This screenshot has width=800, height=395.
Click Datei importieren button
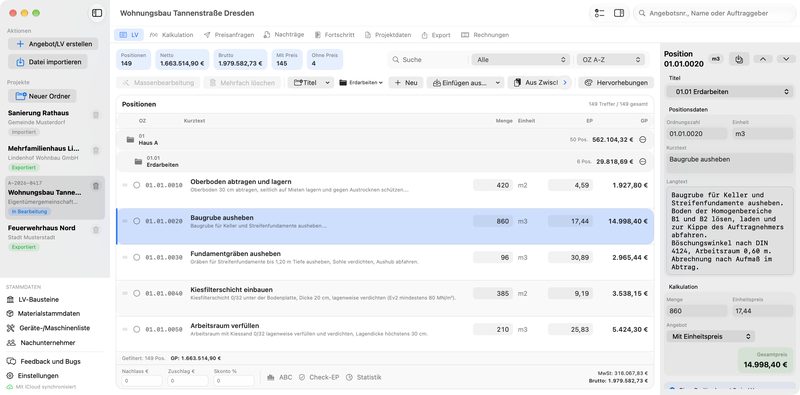click(x=47, y=62)
